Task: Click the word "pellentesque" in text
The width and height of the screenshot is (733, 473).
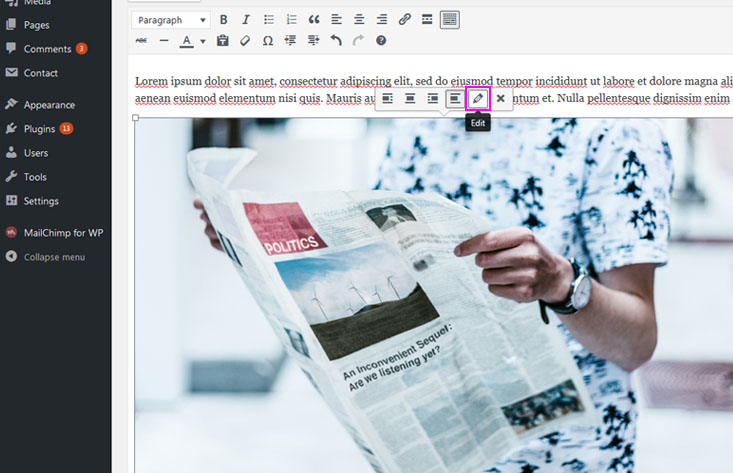Action: click(618, 99)
